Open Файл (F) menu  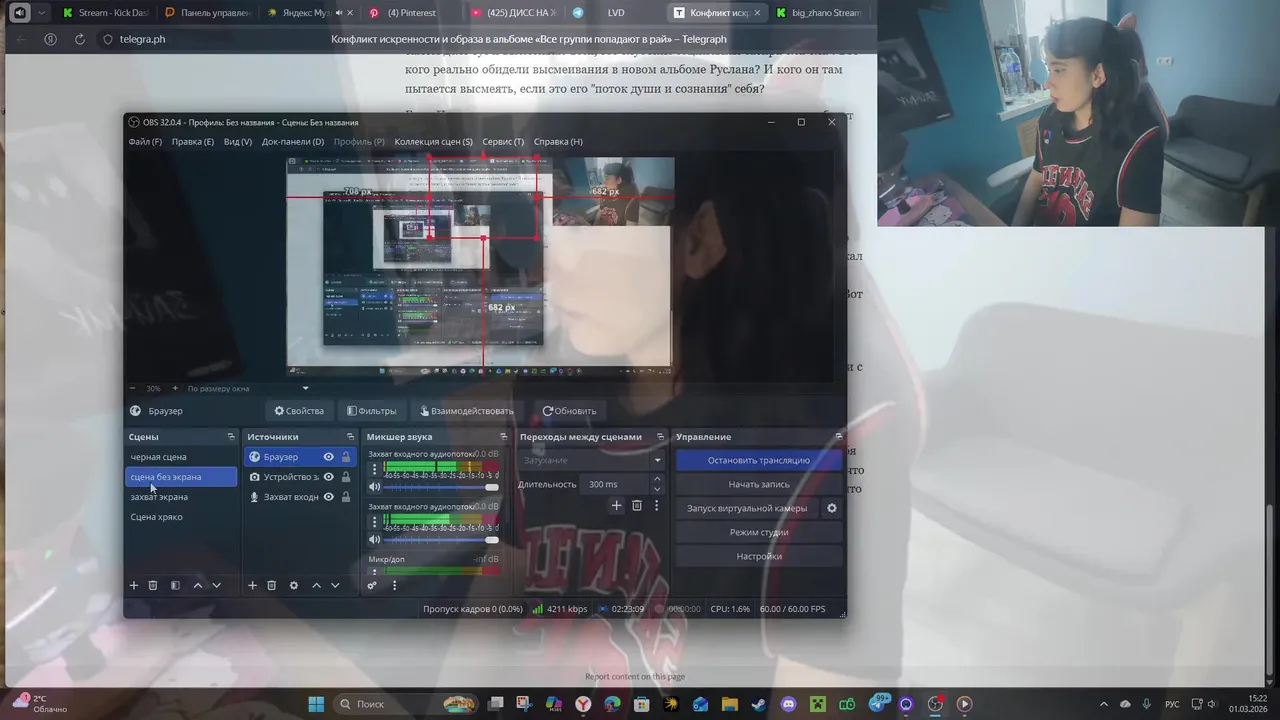coord(145,142)
